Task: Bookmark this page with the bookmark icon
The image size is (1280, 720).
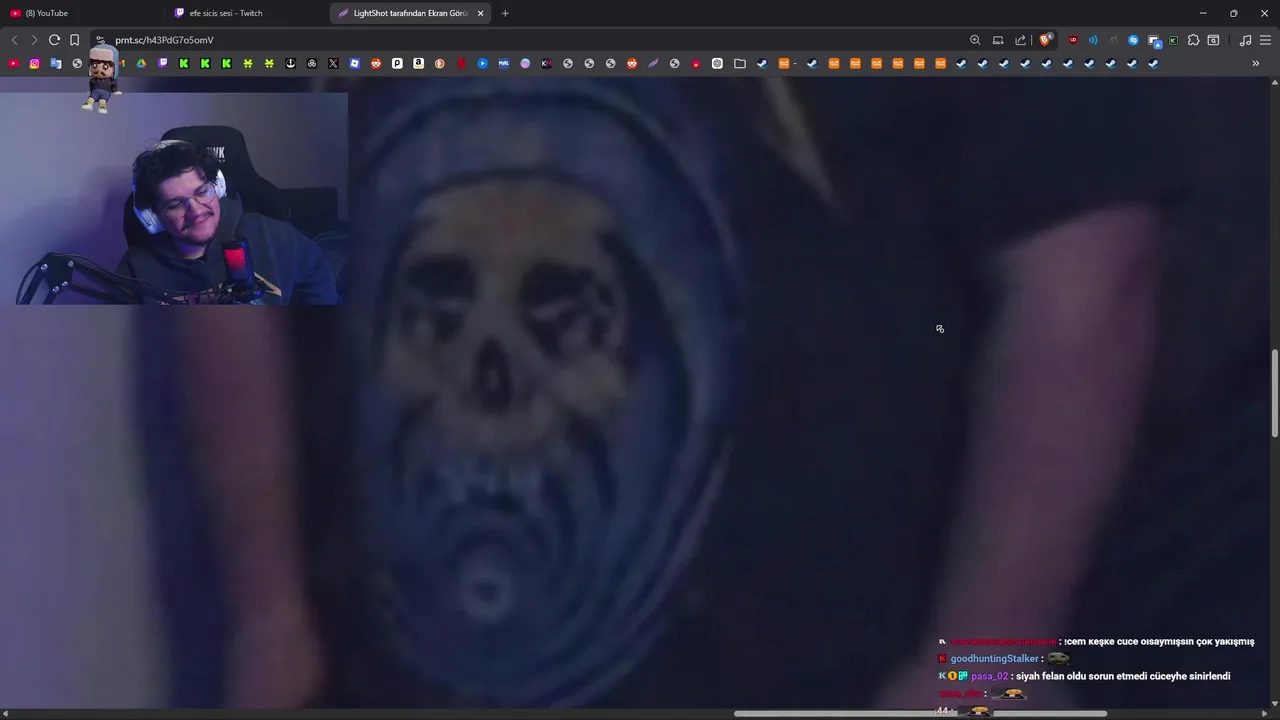Action: (x=74, y=40)
